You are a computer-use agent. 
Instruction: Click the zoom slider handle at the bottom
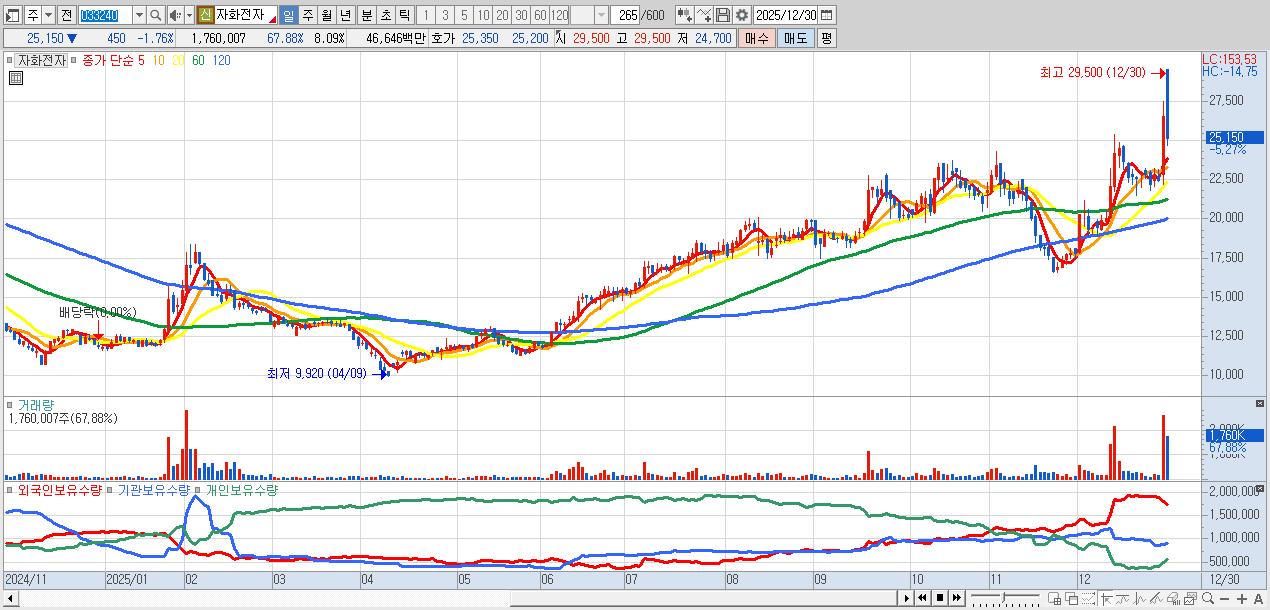(1003, 598)
